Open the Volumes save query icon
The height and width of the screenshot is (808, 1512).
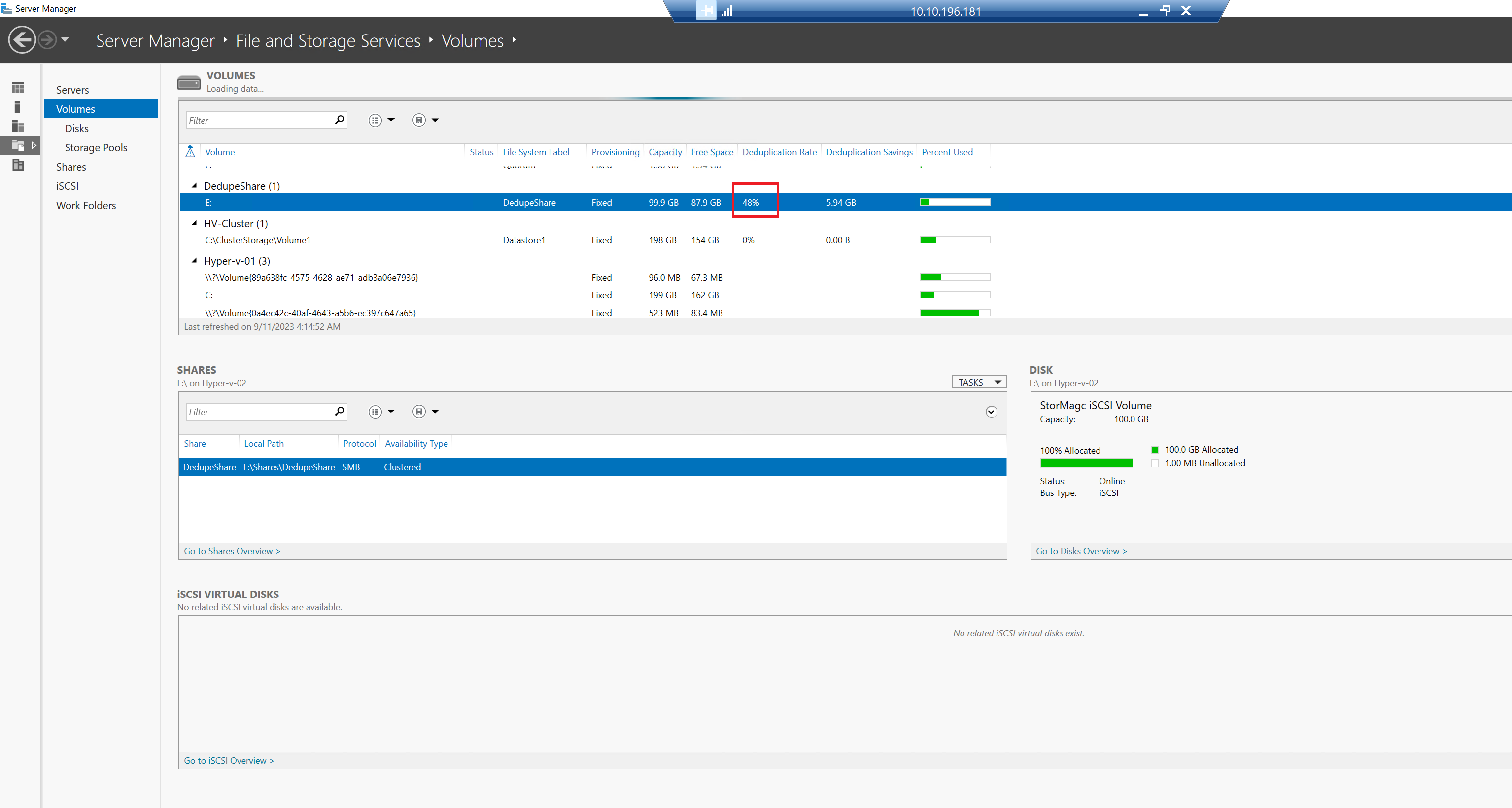(x=419, y=120)
